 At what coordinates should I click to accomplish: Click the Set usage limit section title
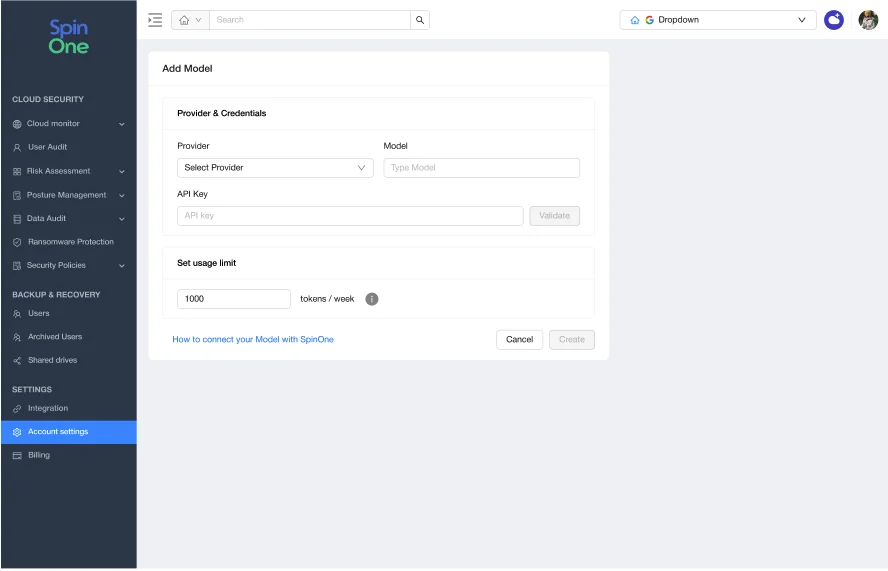pyautogui.click(x=206, y=263)
